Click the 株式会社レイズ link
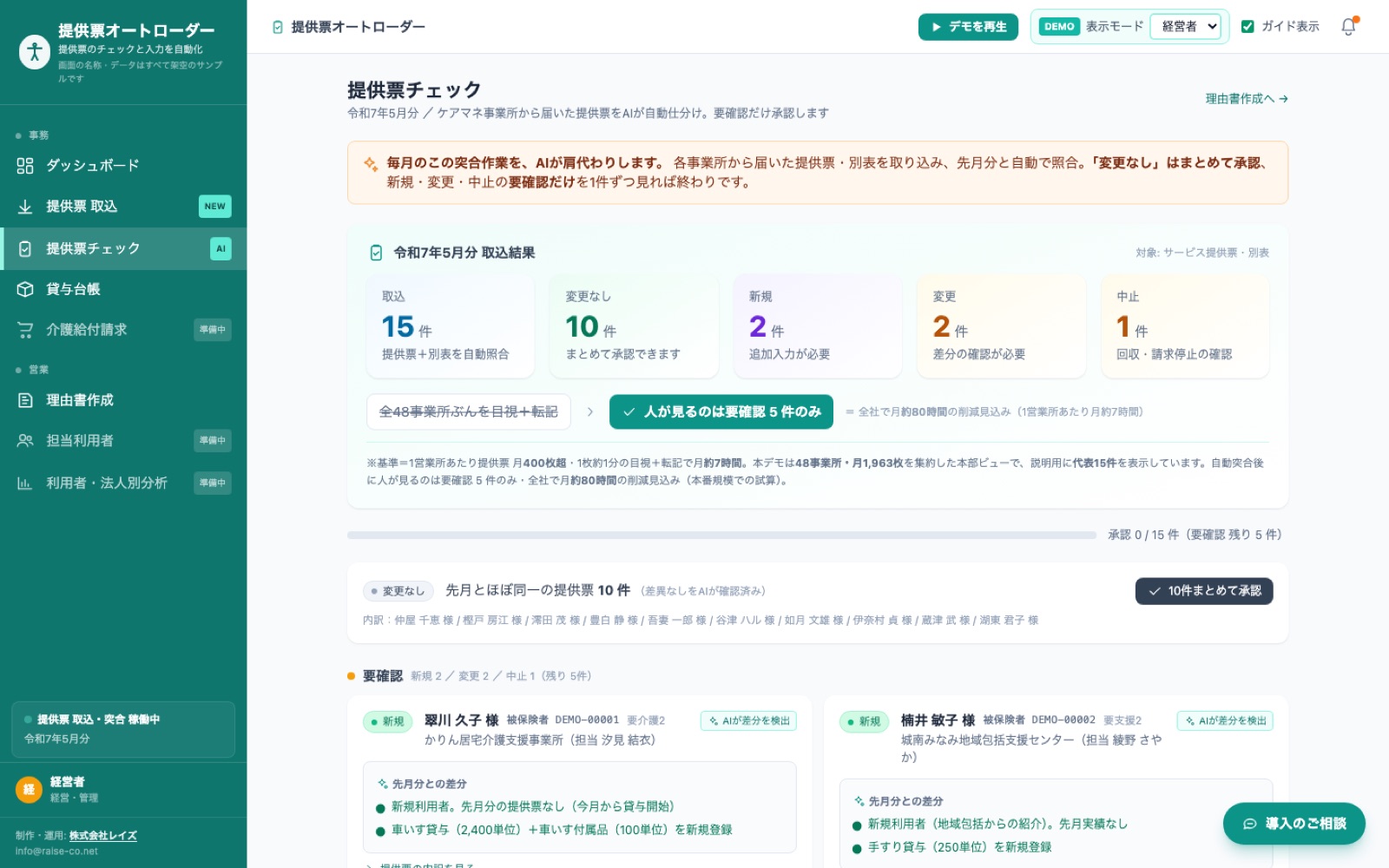This screenshot has width=1389, height=868. [103, 836]
